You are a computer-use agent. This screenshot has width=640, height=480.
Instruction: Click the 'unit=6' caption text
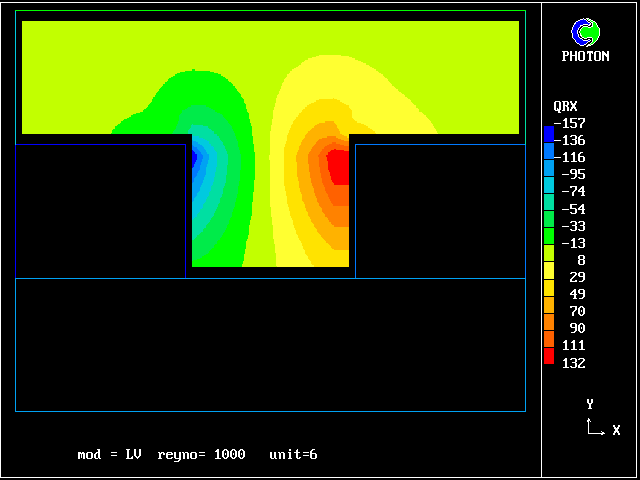[x=293, y=455]
